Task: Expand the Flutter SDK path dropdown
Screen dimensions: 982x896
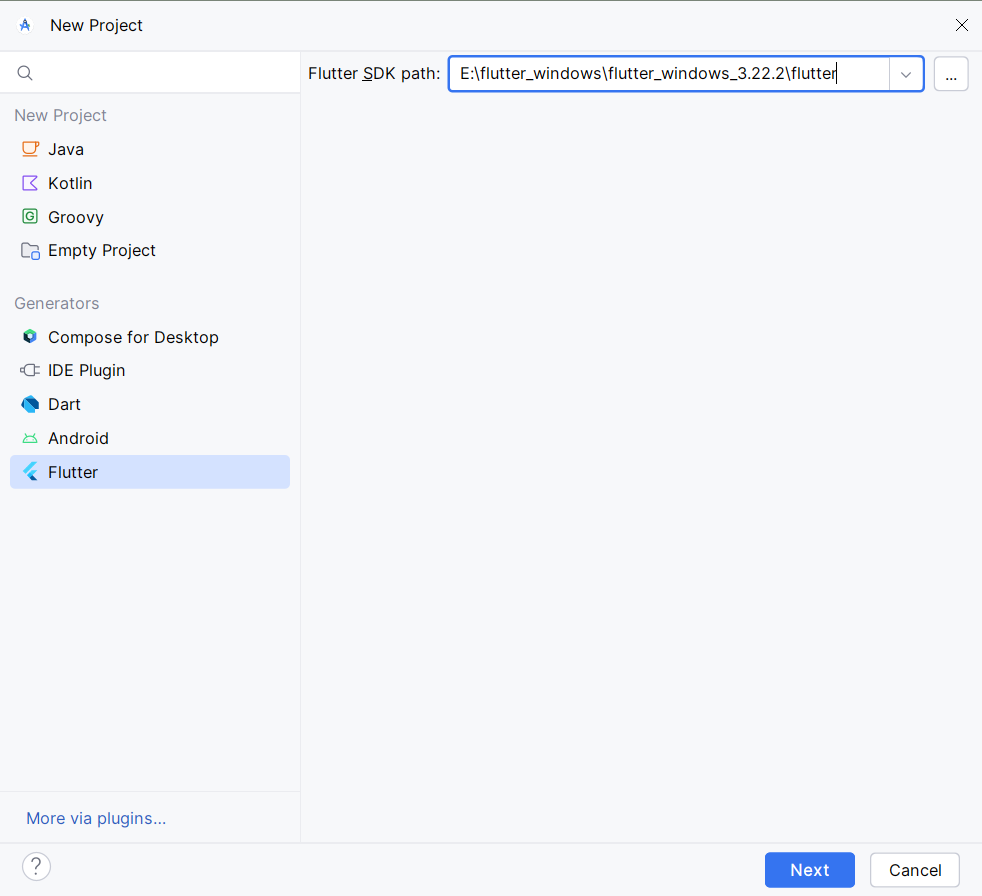Action: [906, 75]
